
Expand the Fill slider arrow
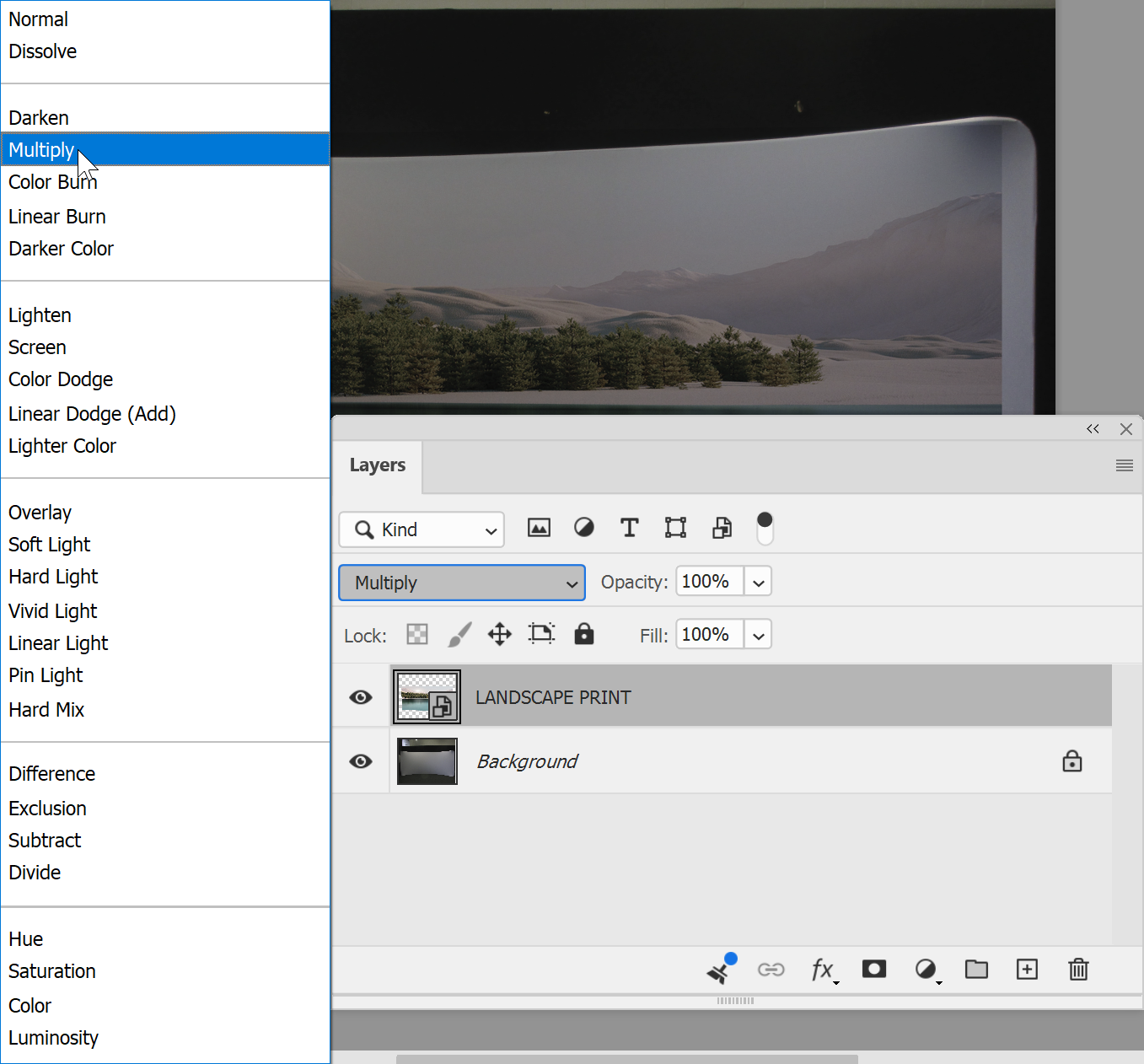pos(758,635)
